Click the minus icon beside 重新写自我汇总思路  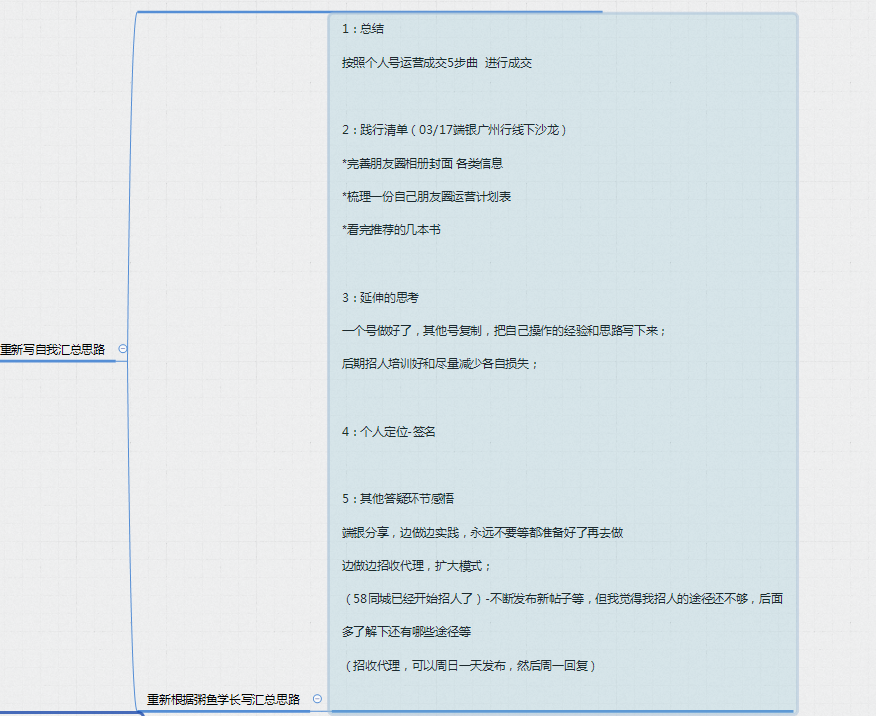click(x=121, y=350)
